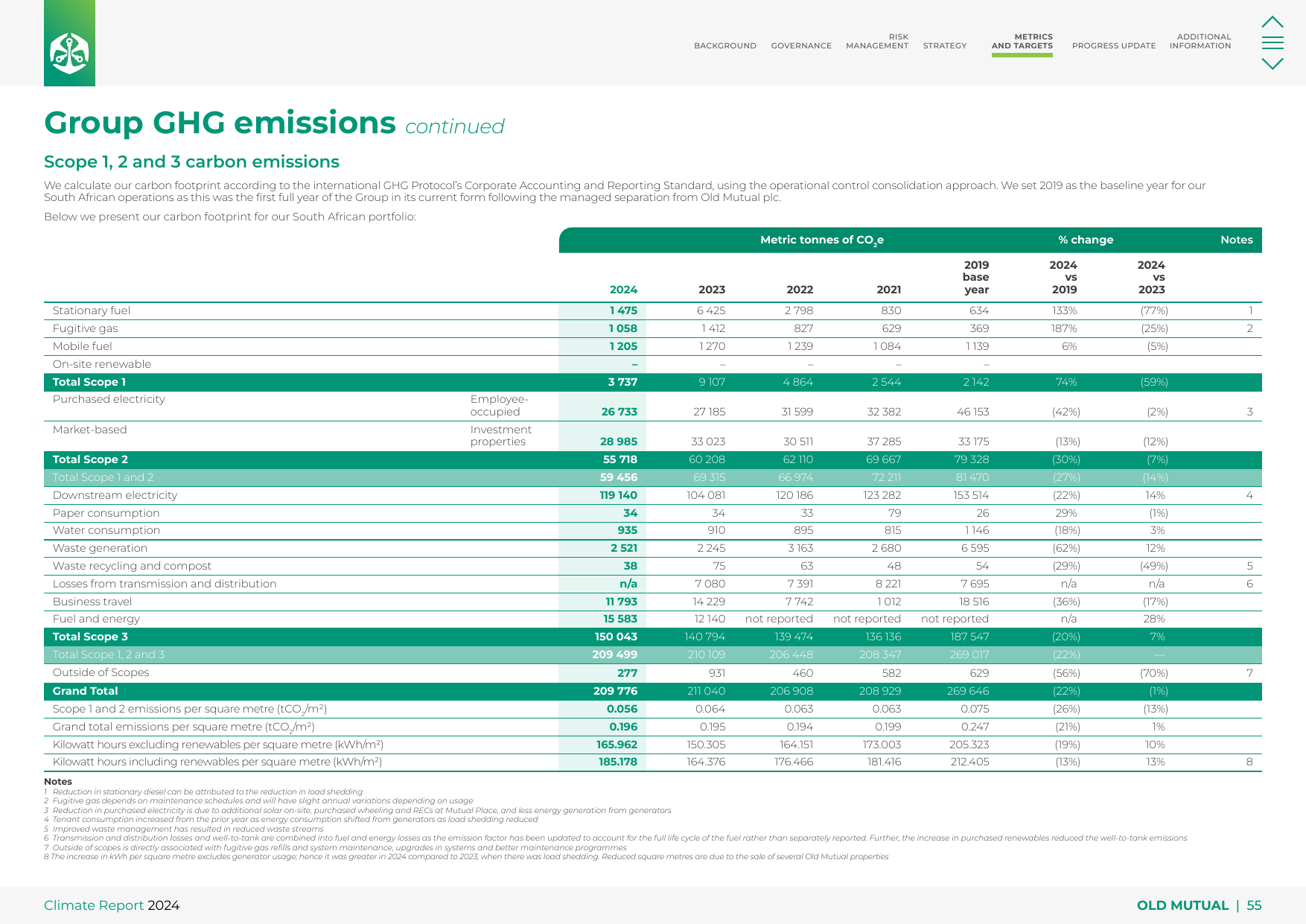Click 'Waste recycling and compost' row label
Image resolution: width=1306 pixels, height=924 pixels.
point(132,566)
